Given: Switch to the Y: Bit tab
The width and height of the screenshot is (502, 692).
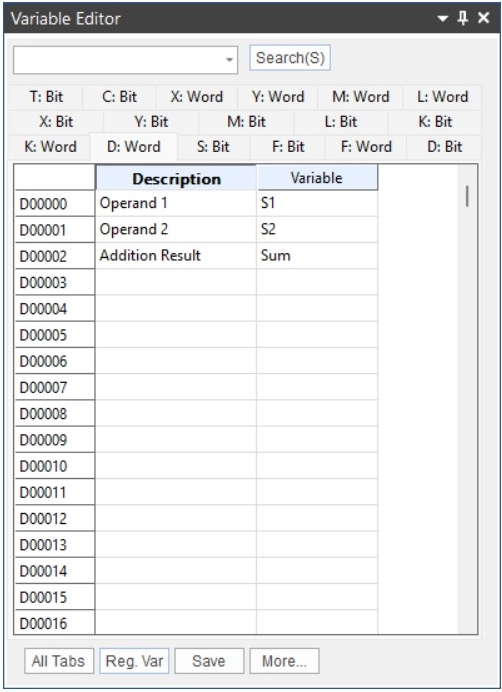Looking at the screenshot, I should tap(151, 122).
